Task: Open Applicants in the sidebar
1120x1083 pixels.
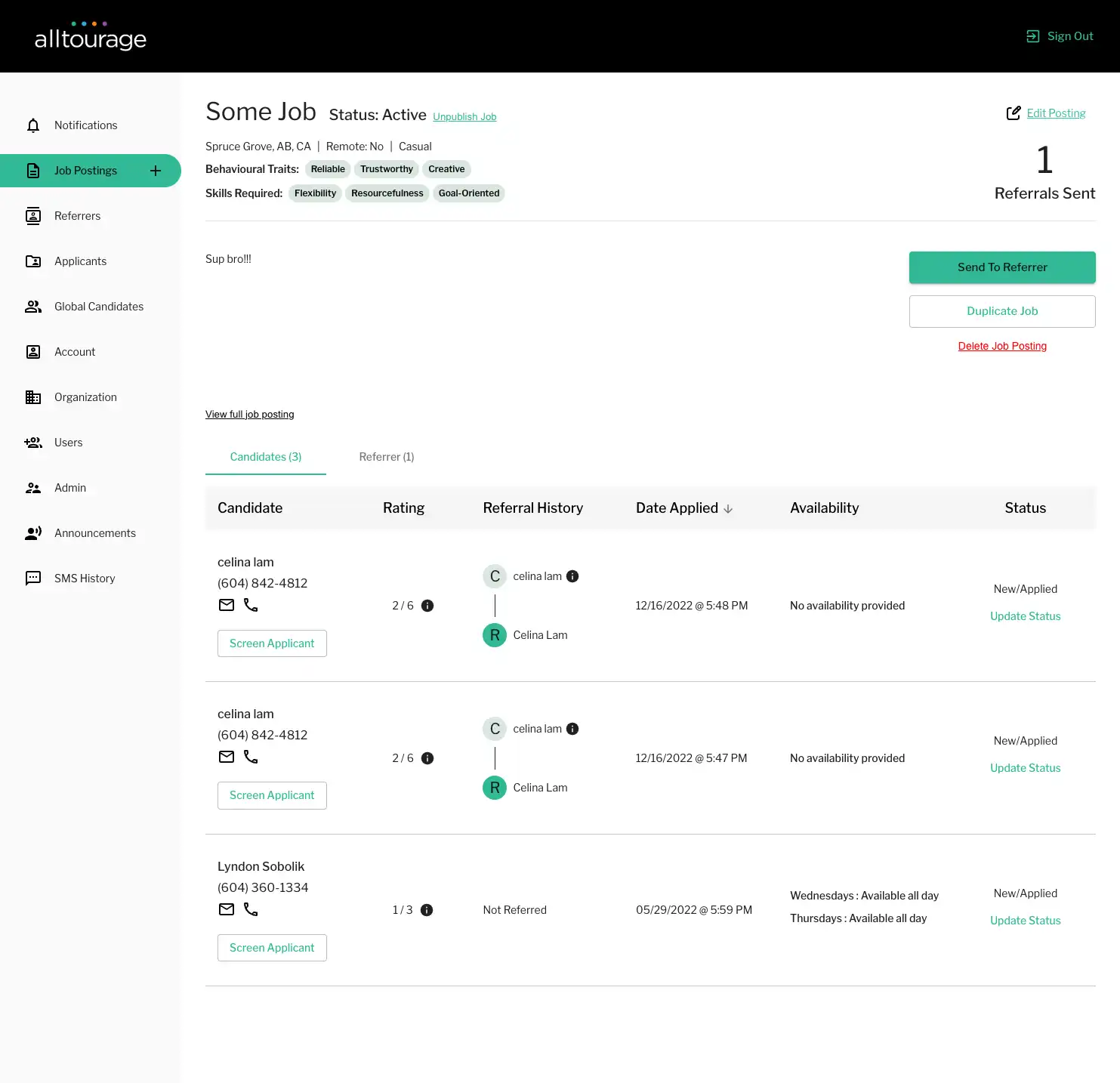Action: tap(80, 261)
